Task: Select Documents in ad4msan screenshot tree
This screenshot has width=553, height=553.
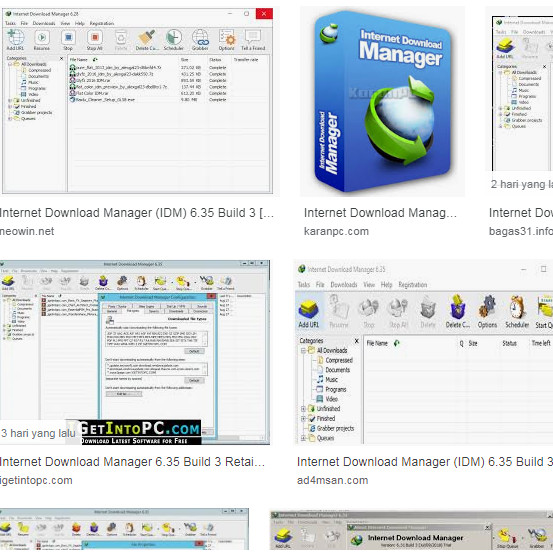Action: tap(338, 370)
